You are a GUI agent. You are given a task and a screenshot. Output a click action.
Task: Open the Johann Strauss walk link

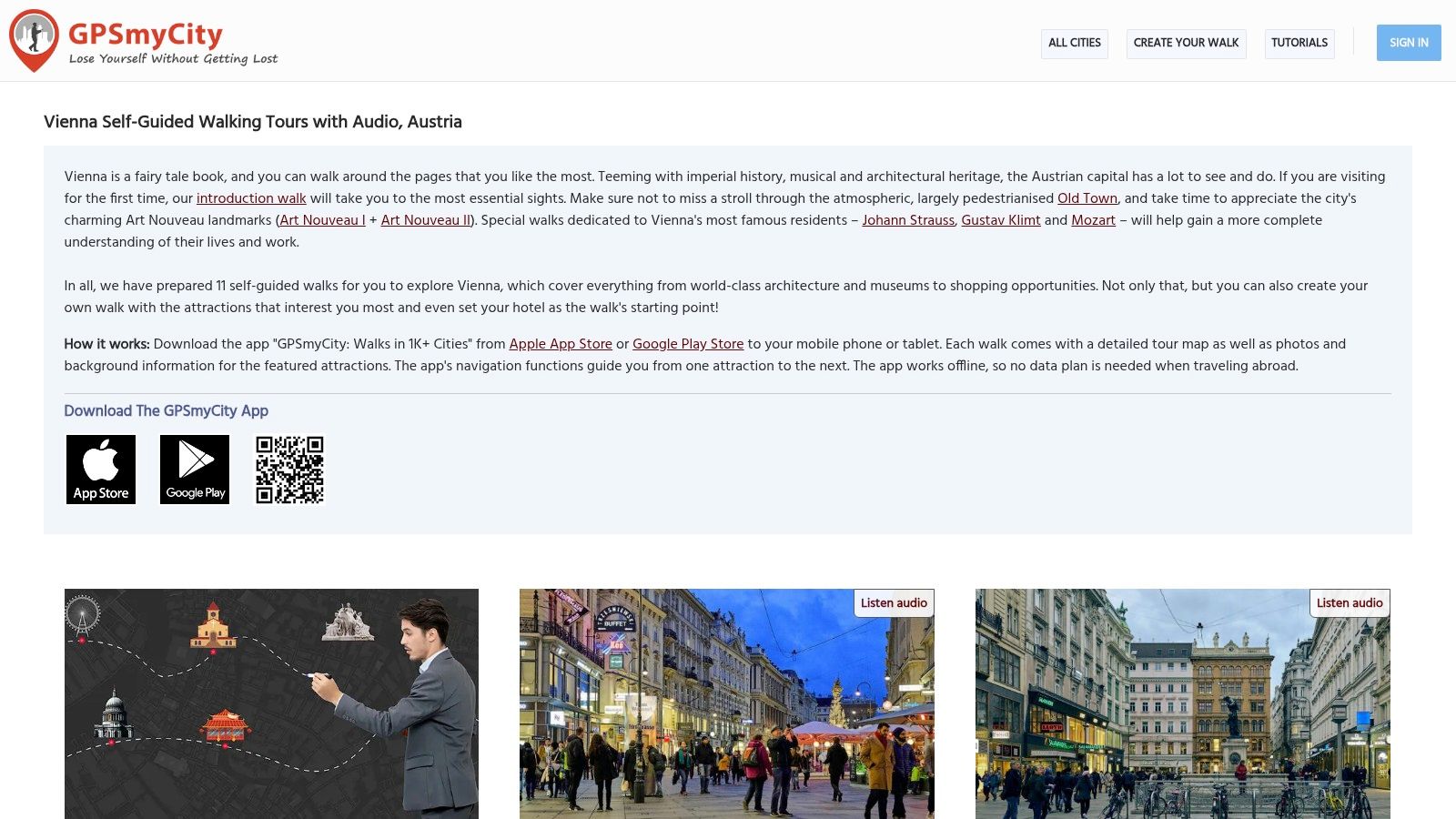point(908,220)
